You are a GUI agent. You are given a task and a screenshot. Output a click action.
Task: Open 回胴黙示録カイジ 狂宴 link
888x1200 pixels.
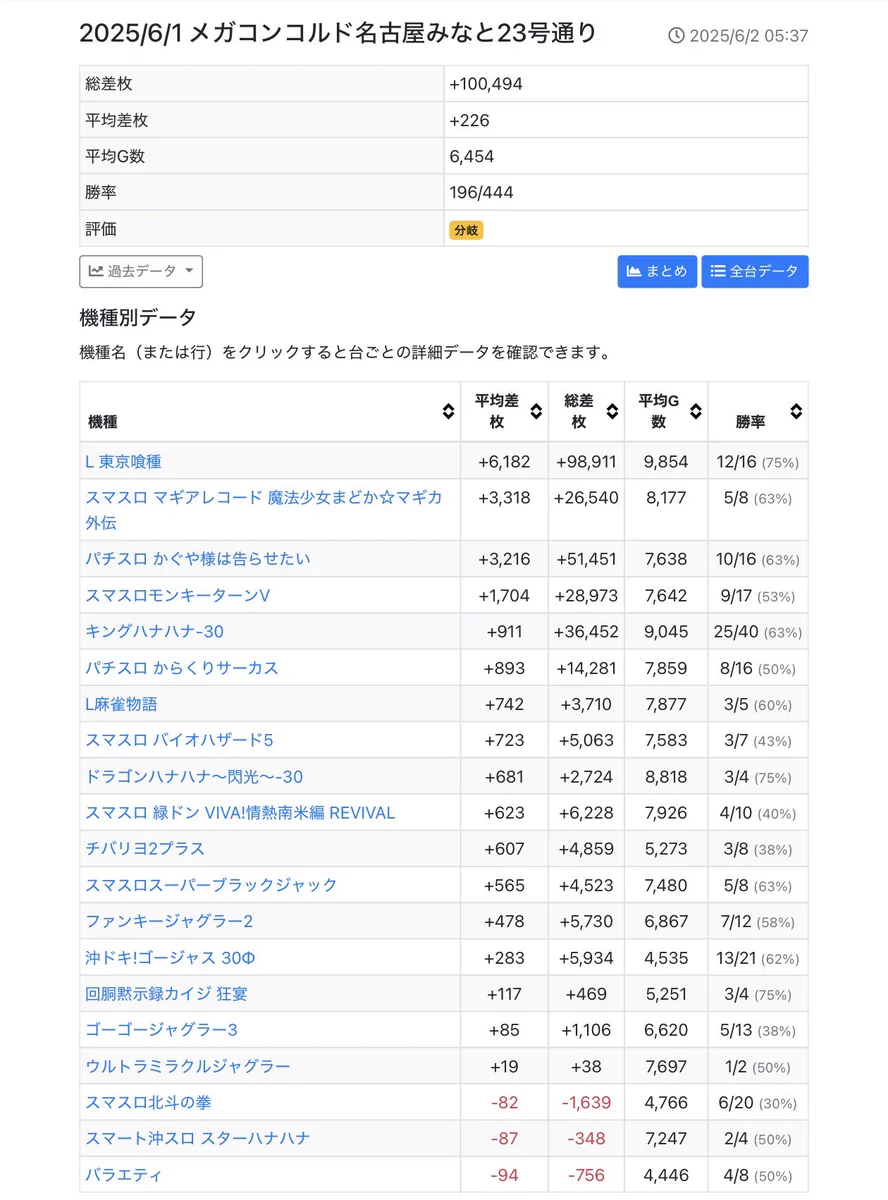click(x=166, y=994)
